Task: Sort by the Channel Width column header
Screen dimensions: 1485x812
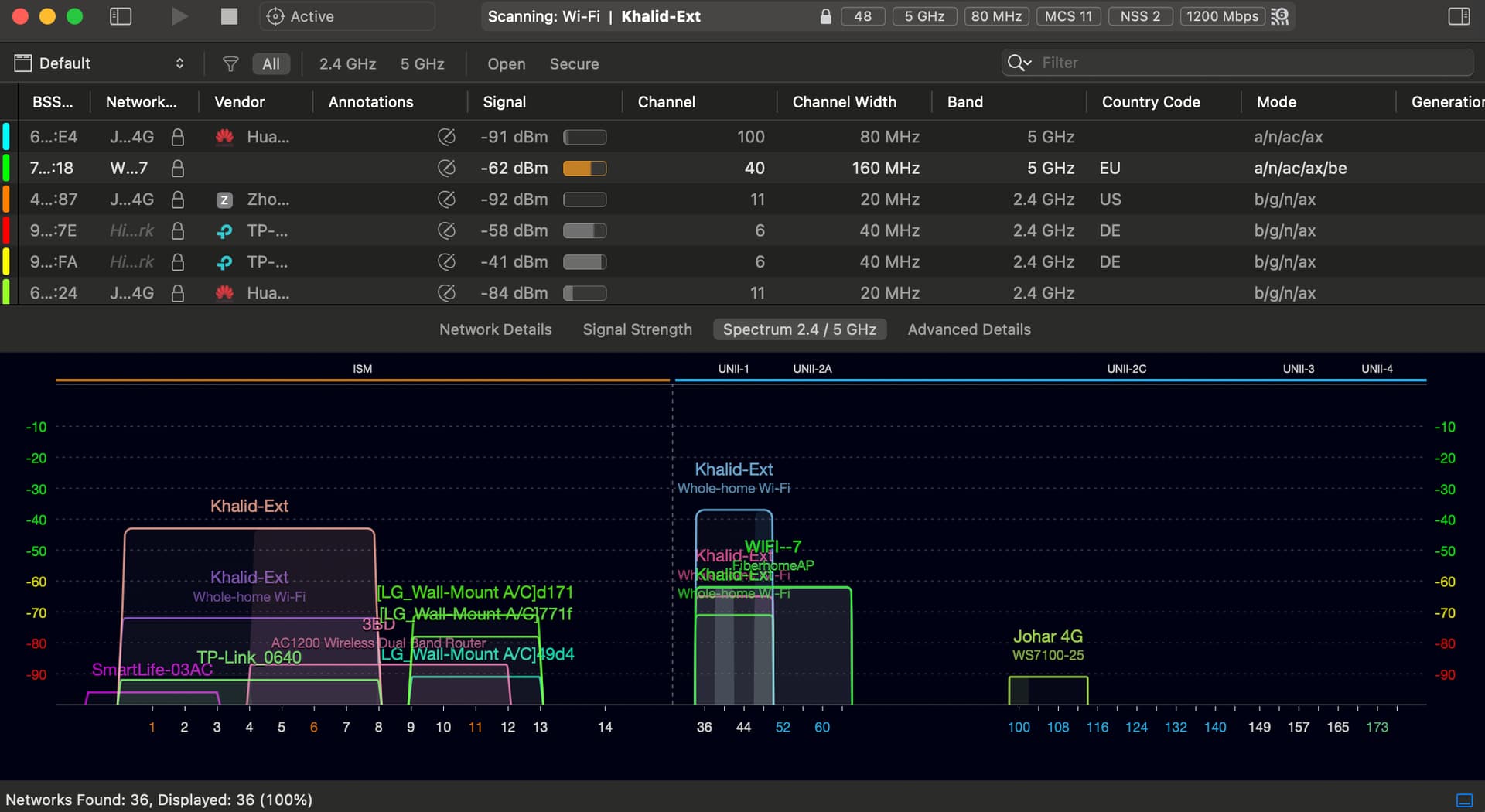Action: [x=844, y=102]
